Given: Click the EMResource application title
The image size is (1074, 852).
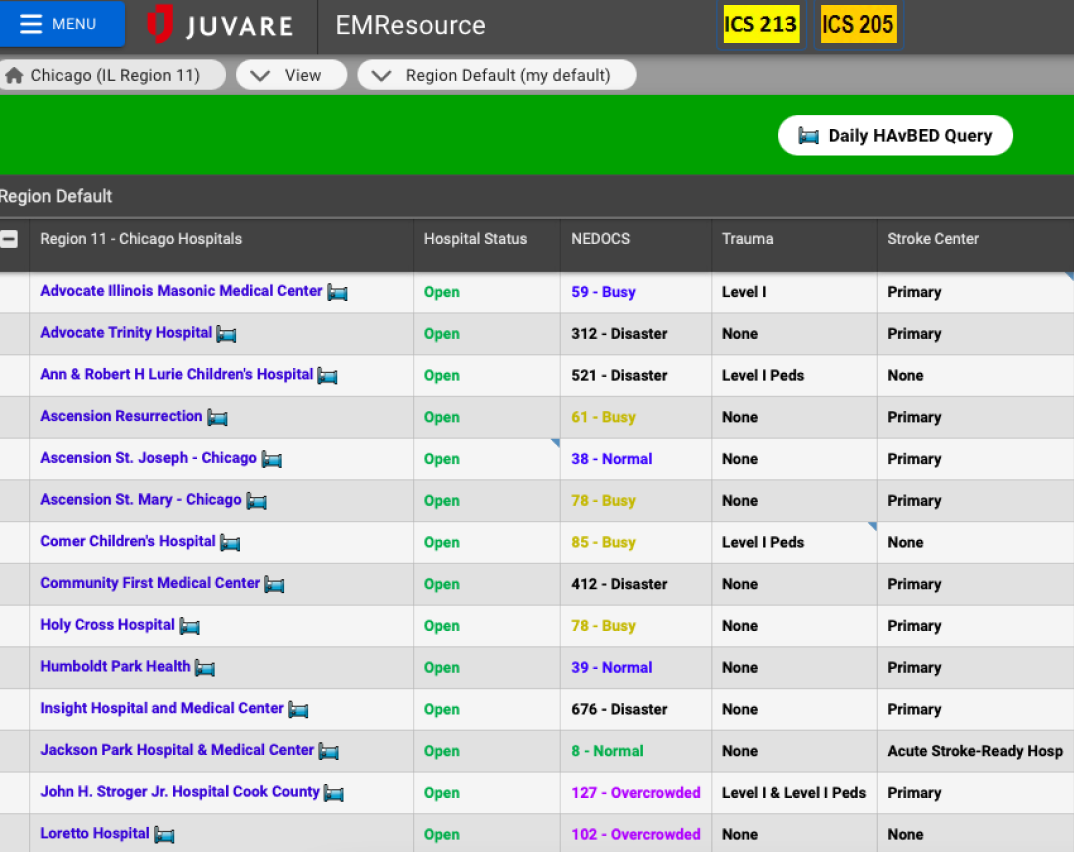Looking at the screenshot, I should (410, 25).
